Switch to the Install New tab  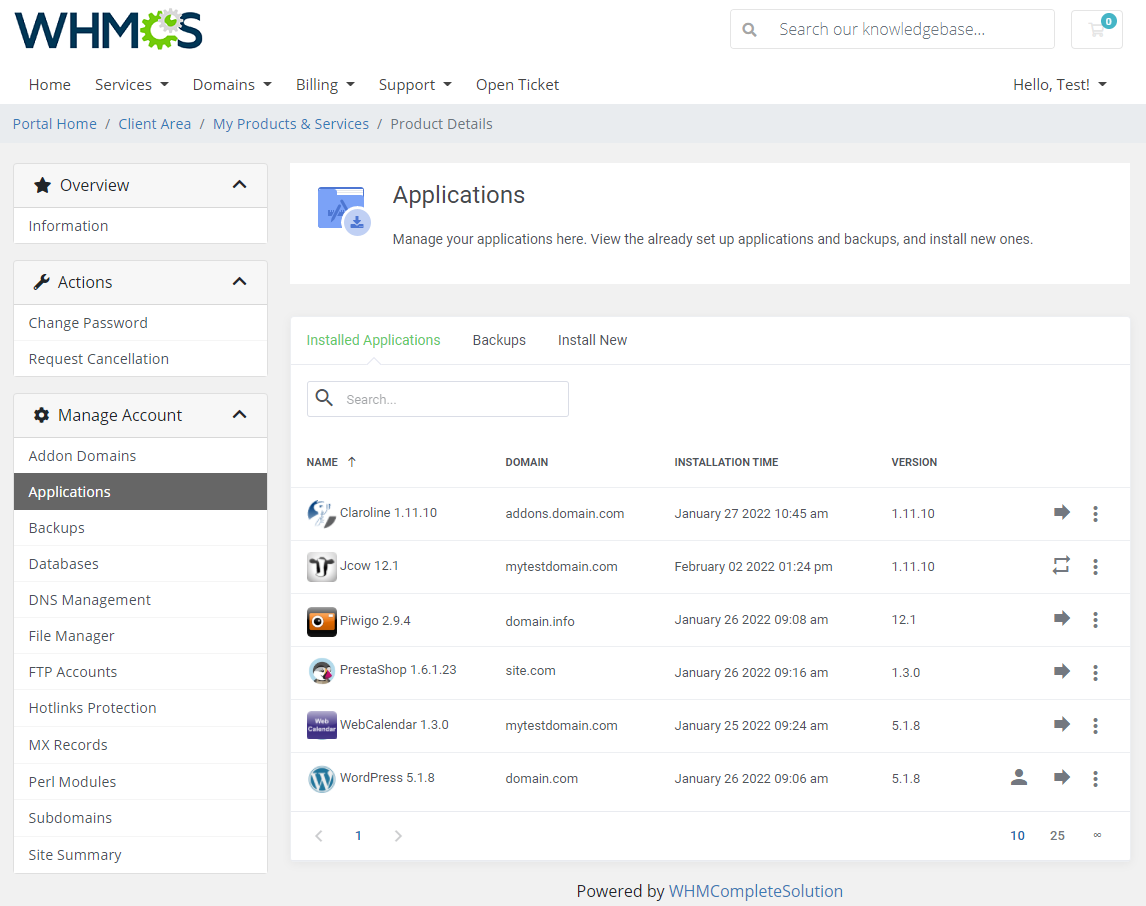click(x=592, y=340)
